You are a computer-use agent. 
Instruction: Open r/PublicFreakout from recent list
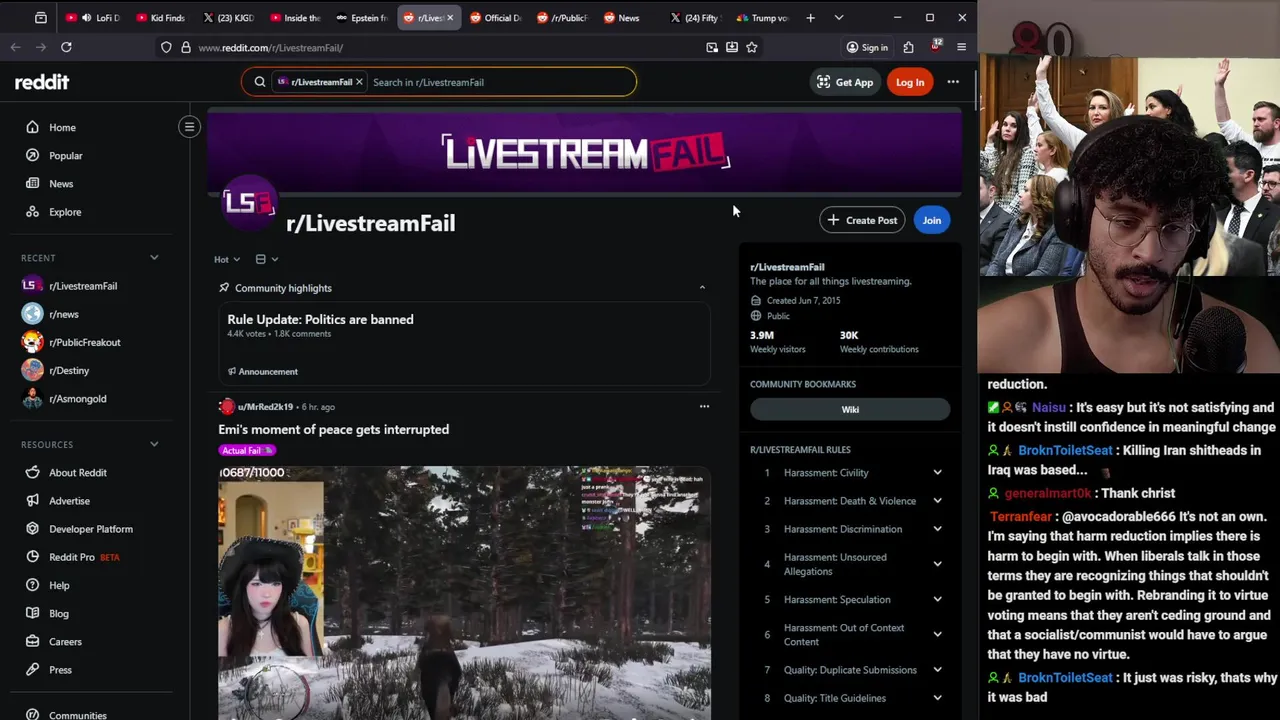[85, 342]
